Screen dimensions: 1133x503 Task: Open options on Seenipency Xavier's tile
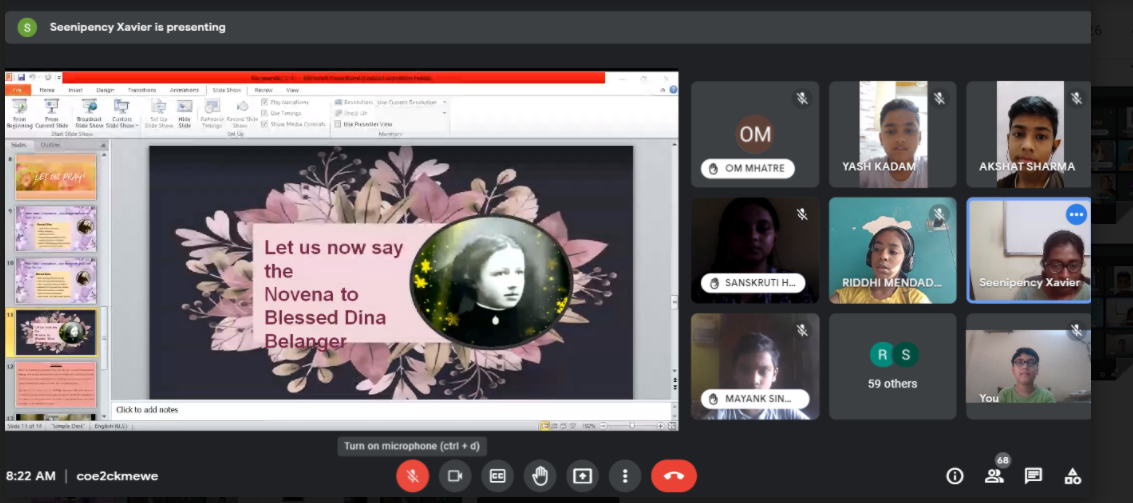point(1076,214)
